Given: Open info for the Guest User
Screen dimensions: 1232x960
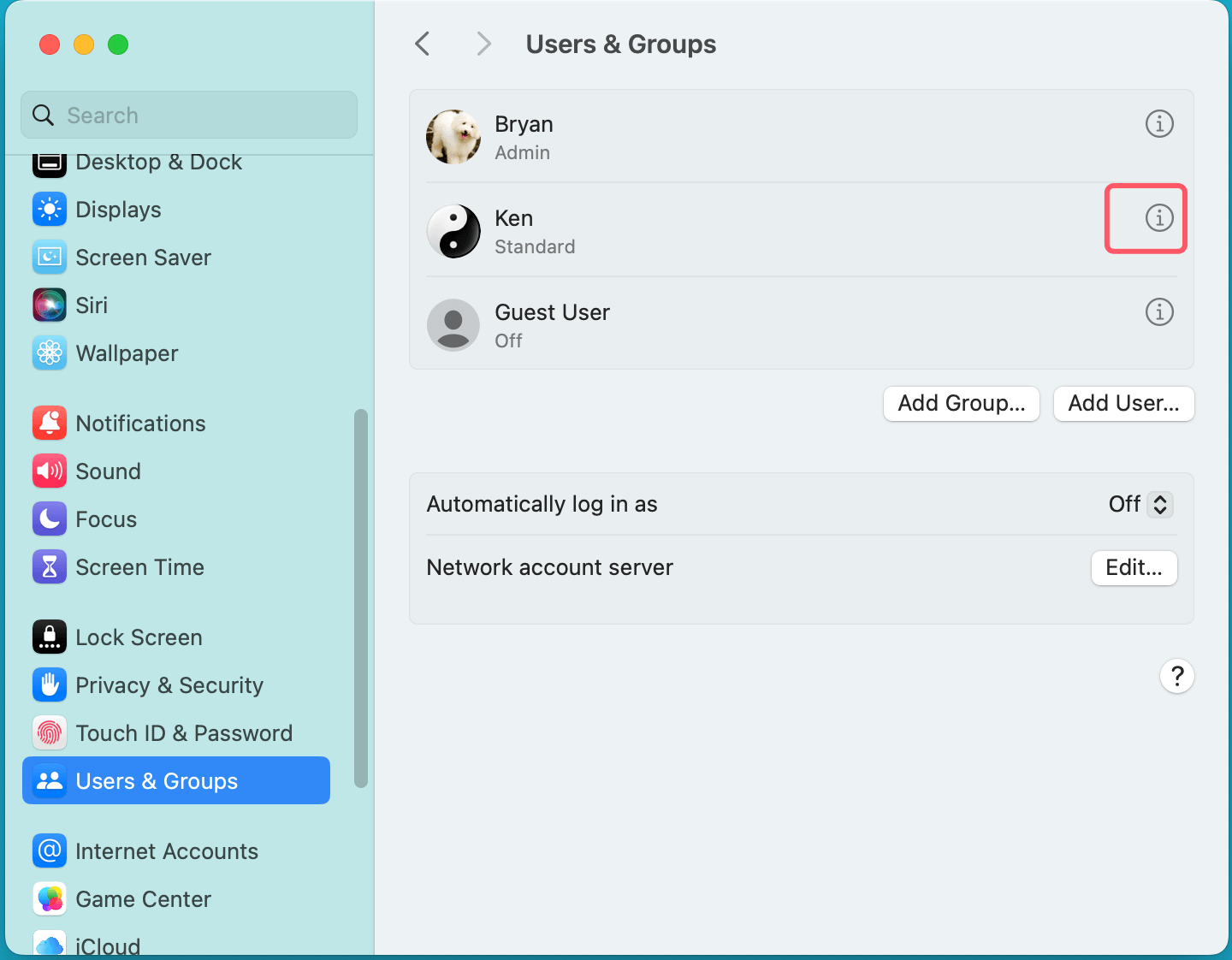Looking at the screenshot, I should point(1159,311).
